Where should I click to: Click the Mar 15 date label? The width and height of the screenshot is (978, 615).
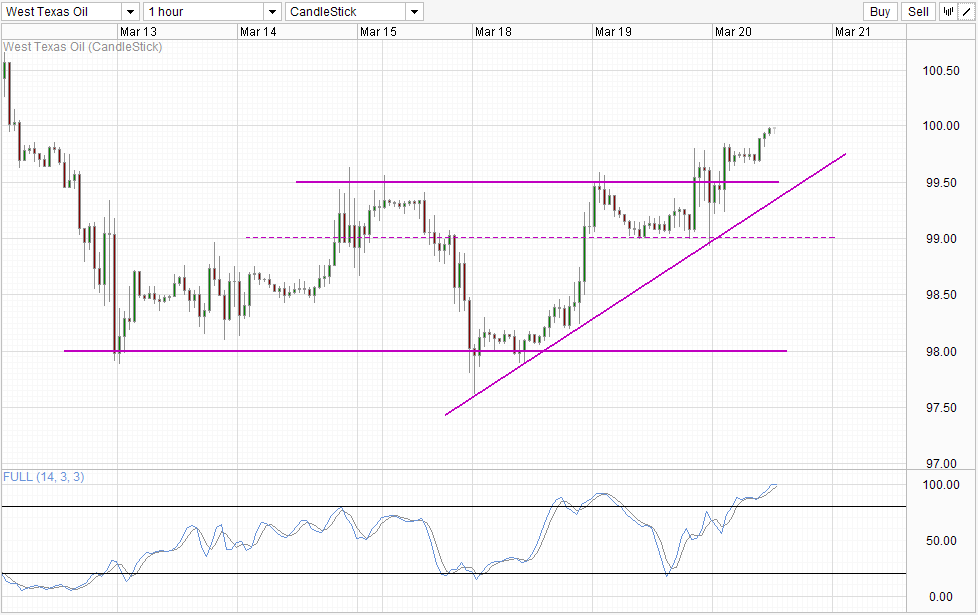point(378,32)
